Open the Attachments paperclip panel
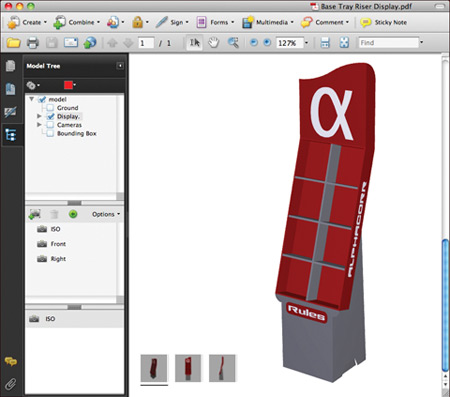The image size is (450, 397). [11, 384]
